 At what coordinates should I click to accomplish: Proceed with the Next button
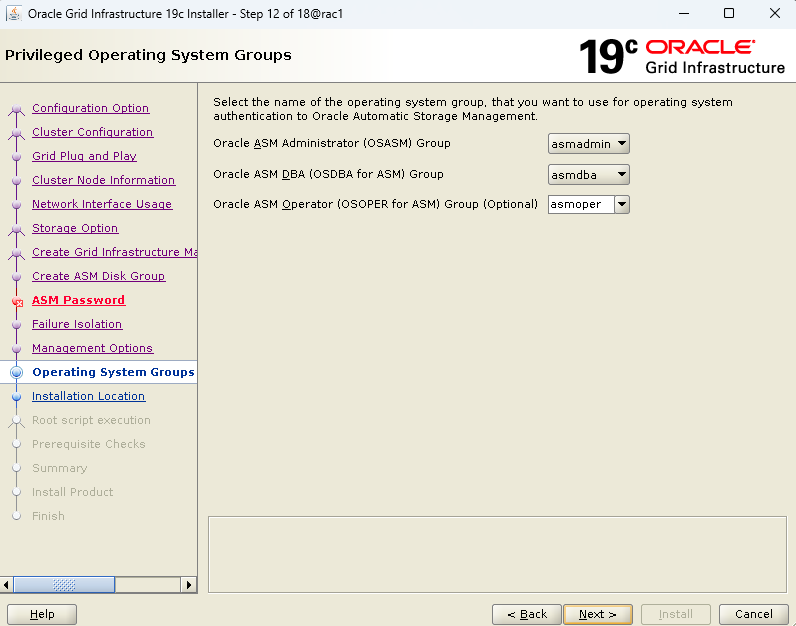click(x=598, y=614)
